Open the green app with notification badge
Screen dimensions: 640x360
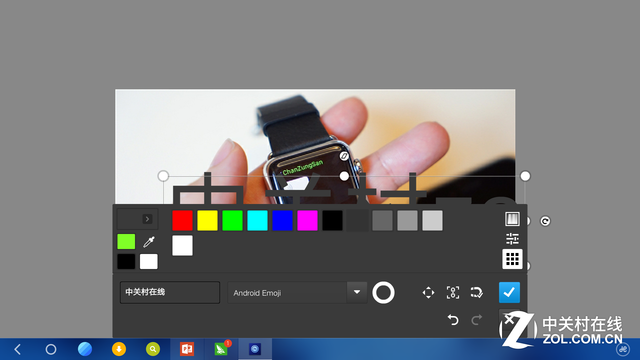(x=221, y=349)
